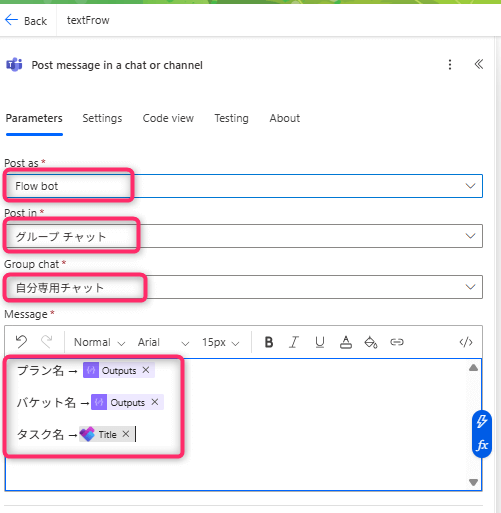This screenshot has width=501, height=513.
Task: Expand the Group chat dropdown
Action: coord(470,287)
